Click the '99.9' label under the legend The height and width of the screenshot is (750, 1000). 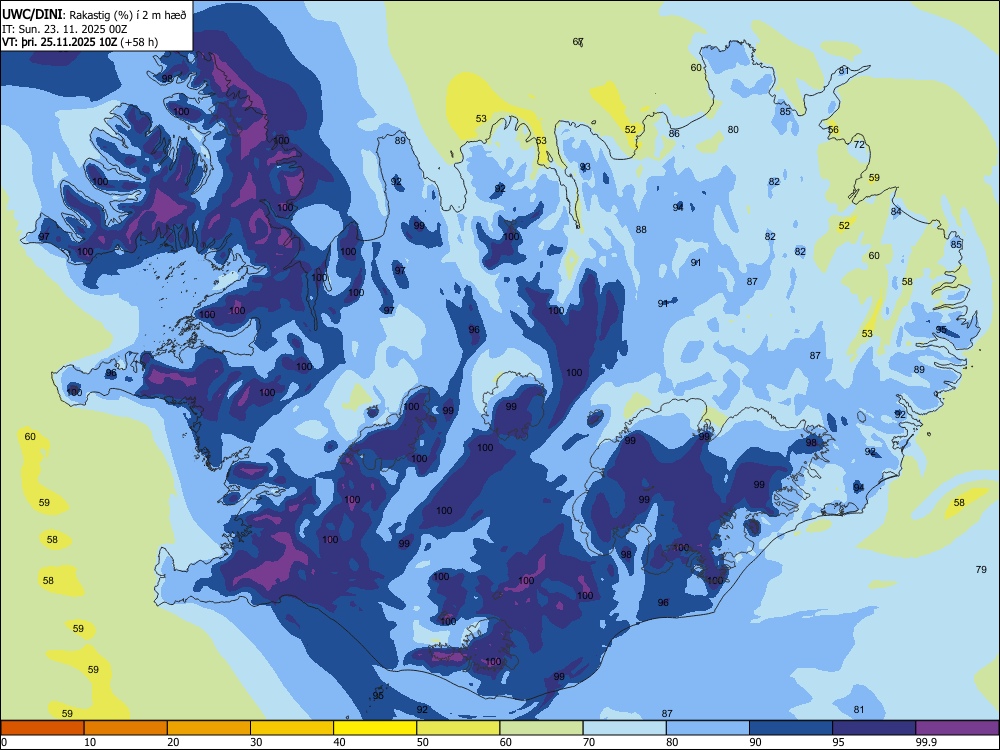[926, 742]
